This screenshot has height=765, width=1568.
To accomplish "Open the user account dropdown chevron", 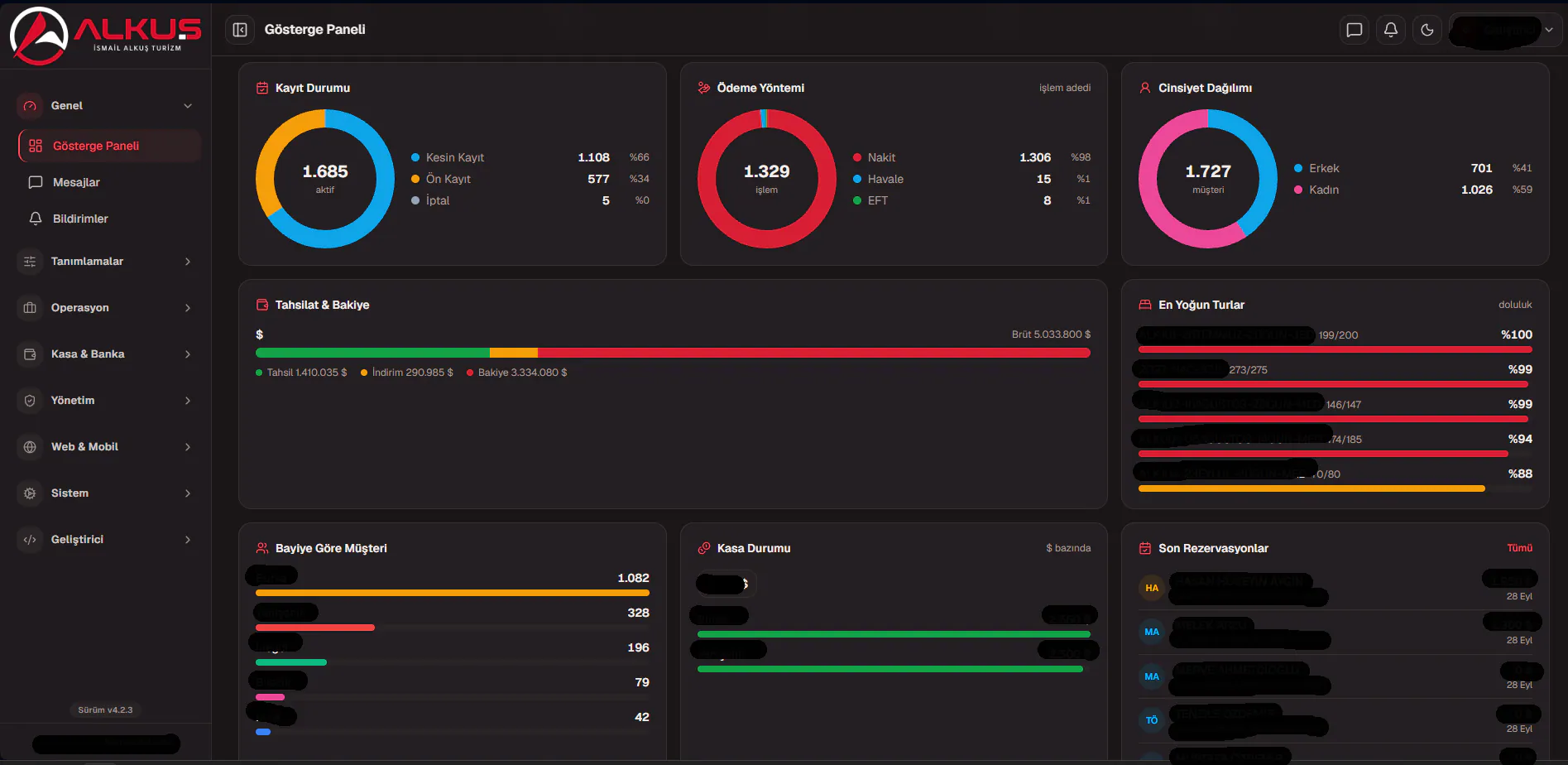I will tap(1549, 30).
